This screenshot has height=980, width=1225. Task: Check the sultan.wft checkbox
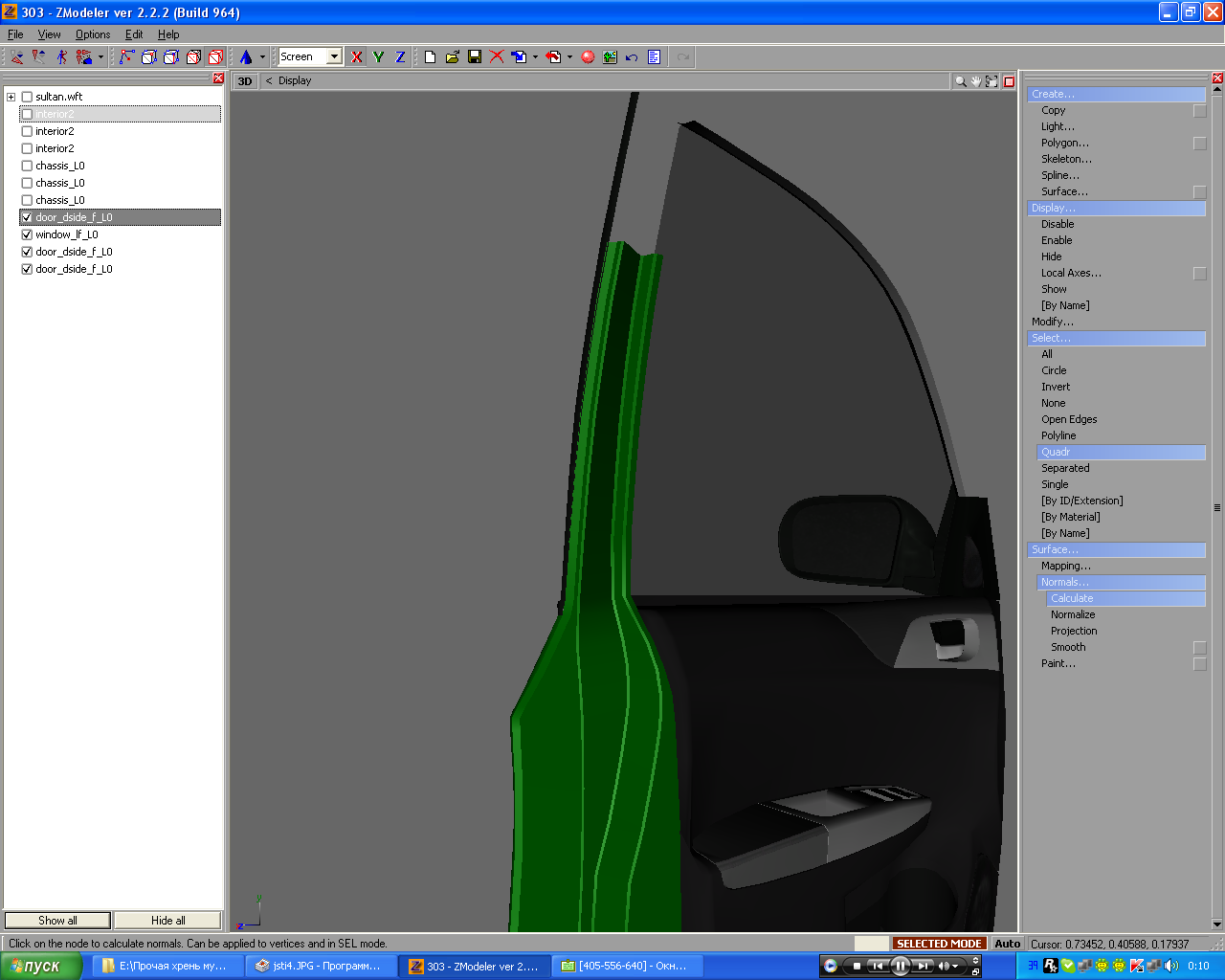[27, 97]
